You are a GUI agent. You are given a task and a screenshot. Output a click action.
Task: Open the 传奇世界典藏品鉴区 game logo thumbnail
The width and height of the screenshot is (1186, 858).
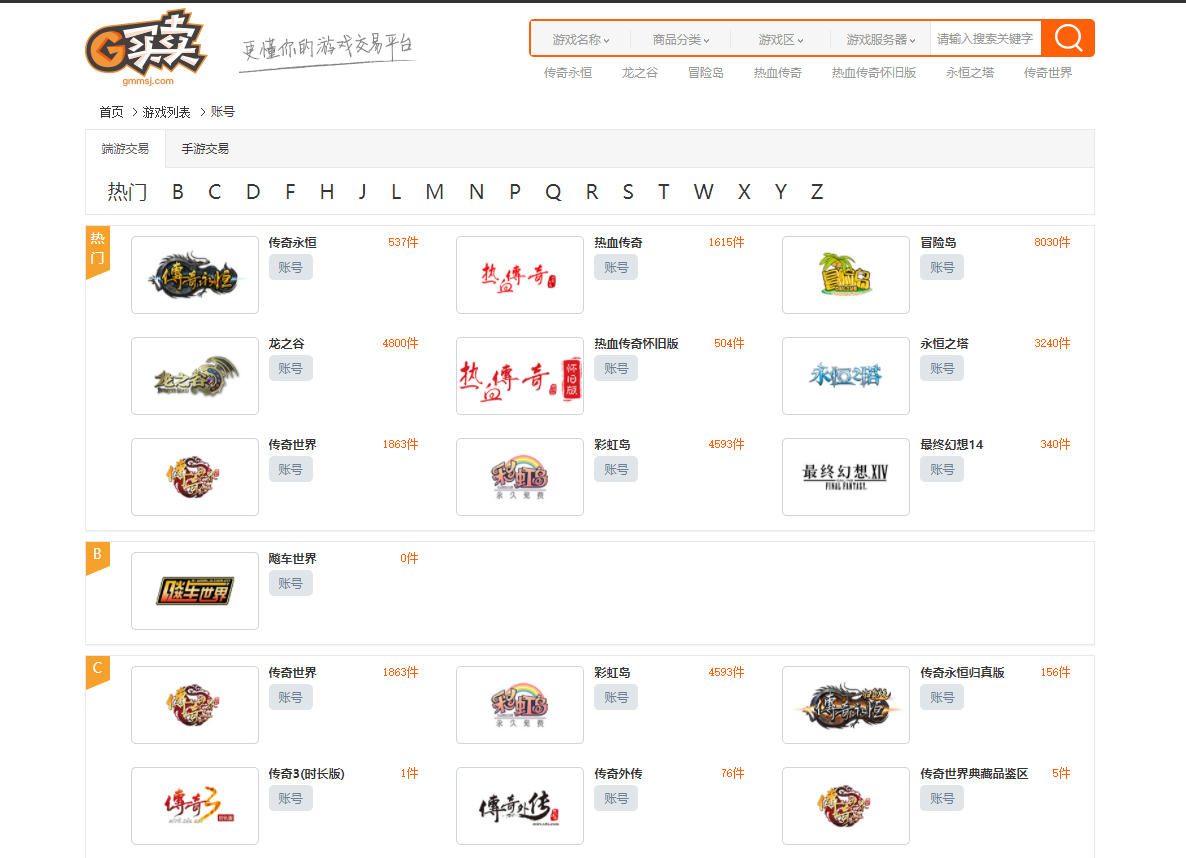846,806
